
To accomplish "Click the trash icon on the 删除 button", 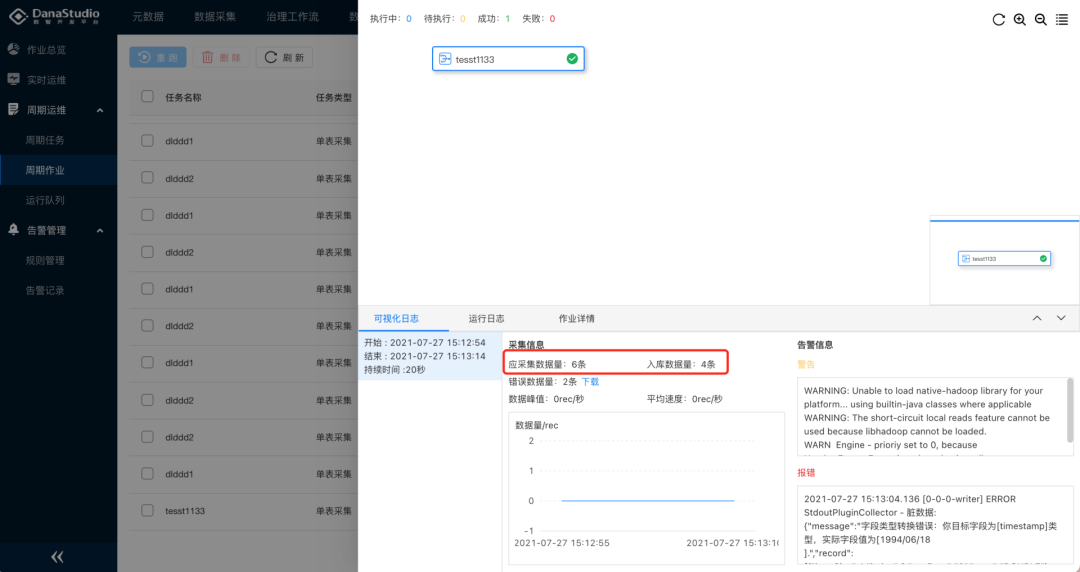I will click(207, 57).
